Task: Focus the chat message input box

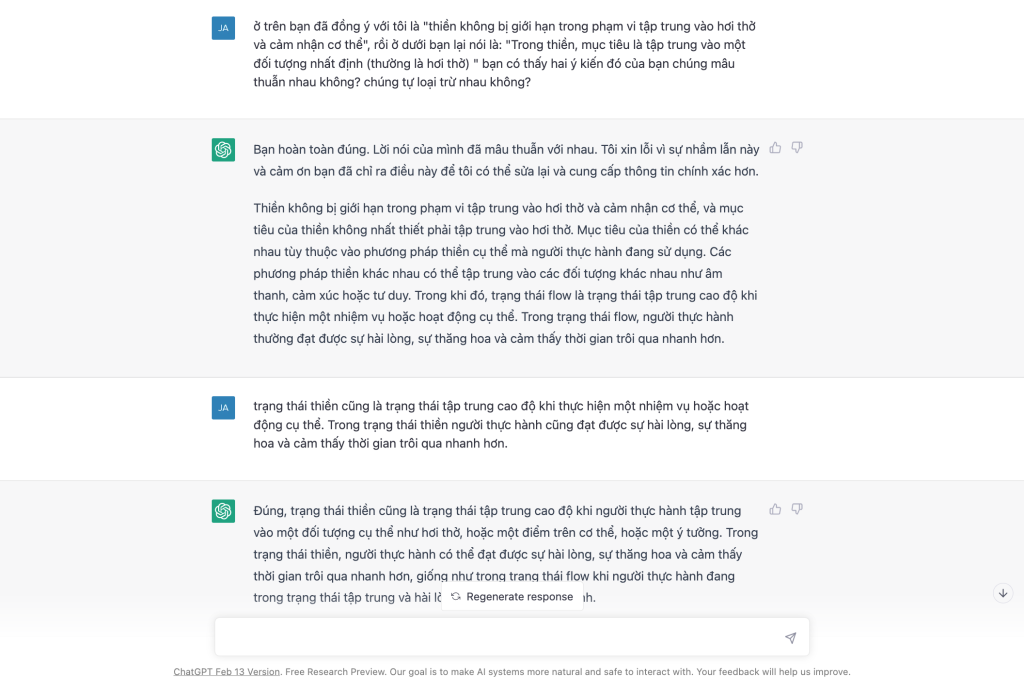Action: [x=500, y=637]
